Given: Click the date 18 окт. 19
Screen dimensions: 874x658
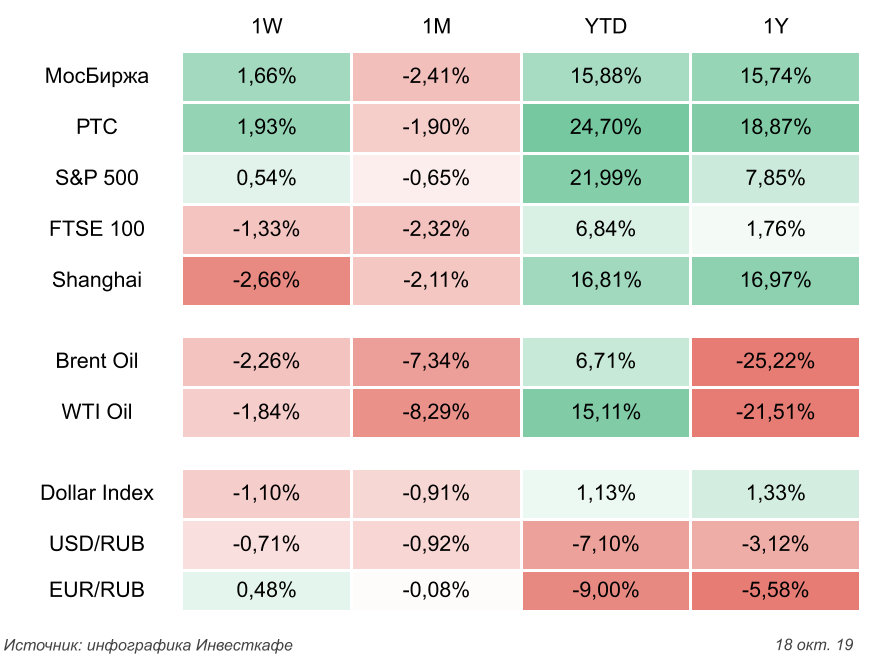Looking at the screenshot, I should click(815, 643).
